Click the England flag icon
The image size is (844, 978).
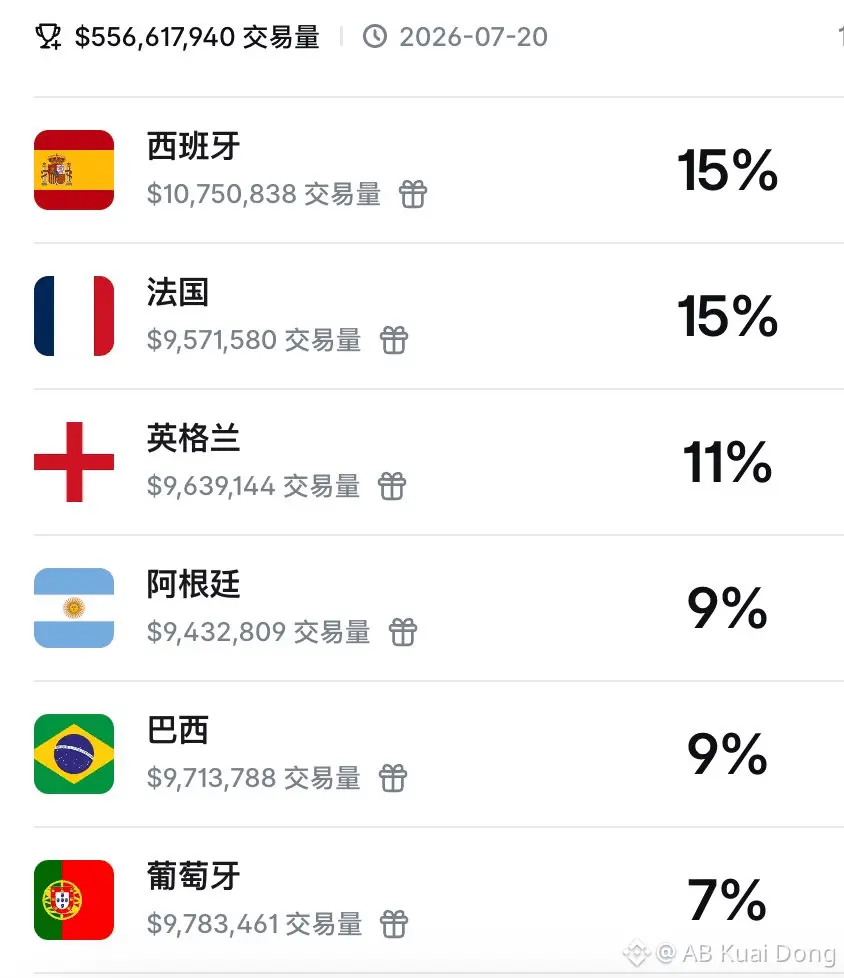pyautogui.click(x=74, y=462)
